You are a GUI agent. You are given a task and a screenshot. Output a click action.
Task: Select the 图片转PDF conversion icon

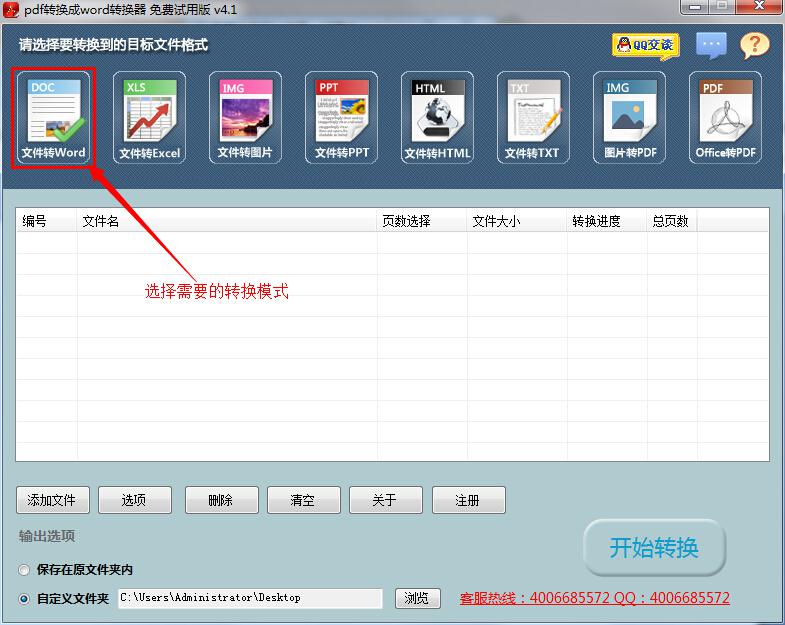click(x=629, y=118)
